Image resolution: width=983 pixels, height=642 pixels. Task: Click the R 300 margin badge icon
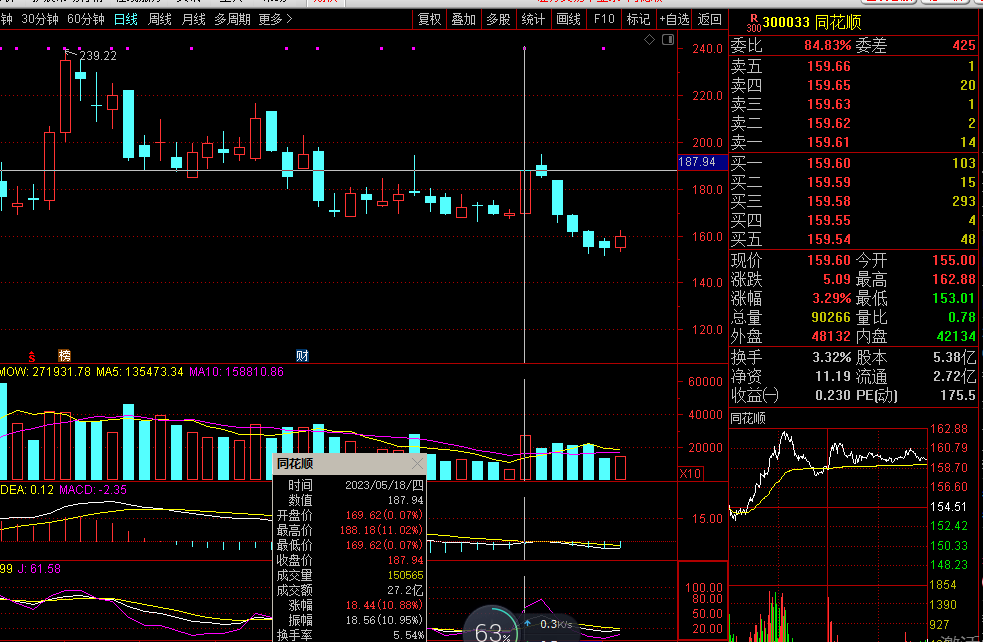pyautogui.click(x=754, y=23)
